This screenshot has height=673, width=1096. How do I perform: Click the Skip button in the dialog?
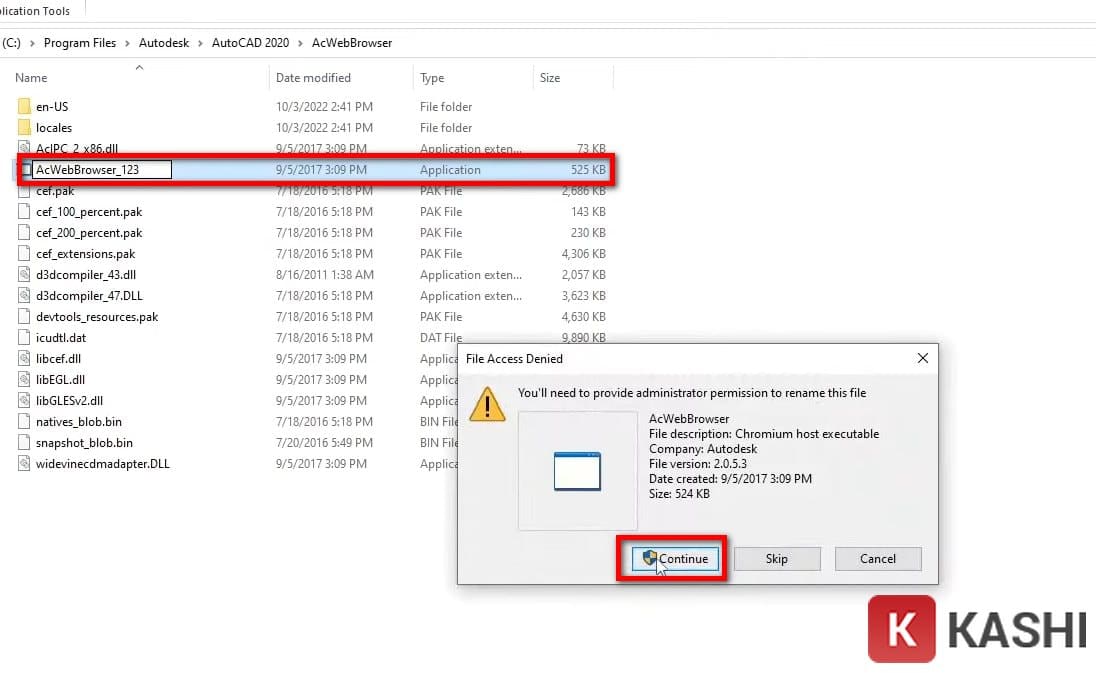coord(777,559)
